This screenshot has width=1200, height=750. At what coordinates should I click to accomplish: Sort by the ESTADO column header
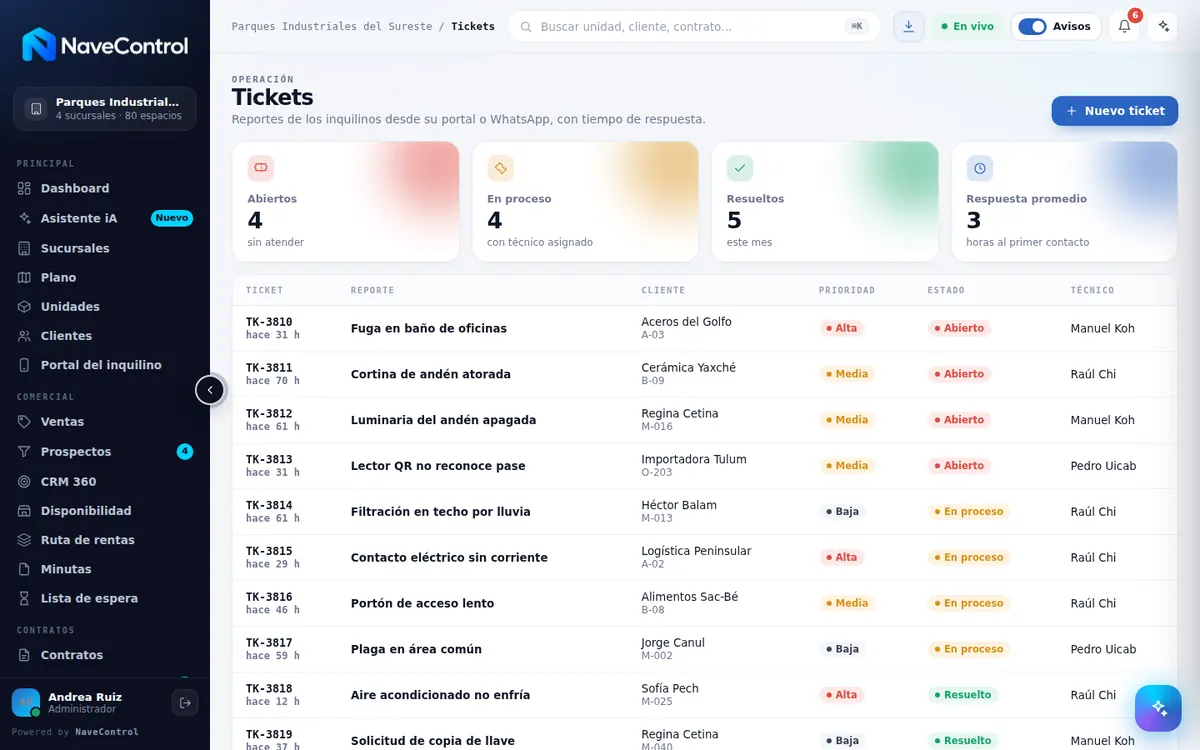click(946, 290)
